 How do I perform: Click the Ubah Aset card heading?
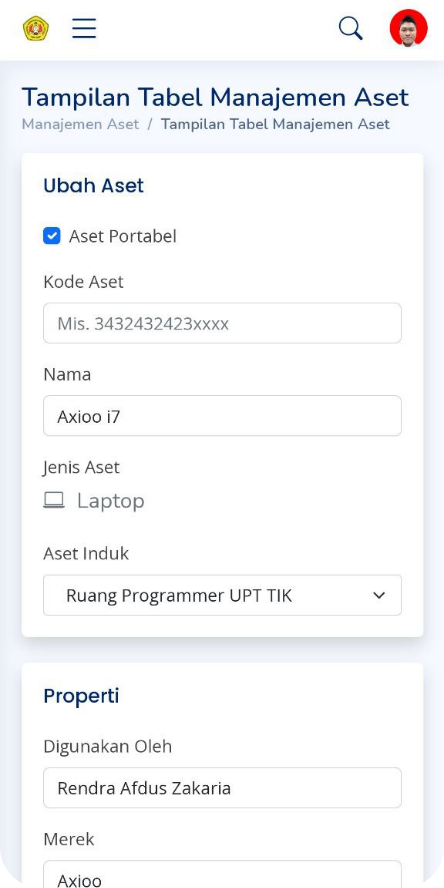click(x=93, y=186)
